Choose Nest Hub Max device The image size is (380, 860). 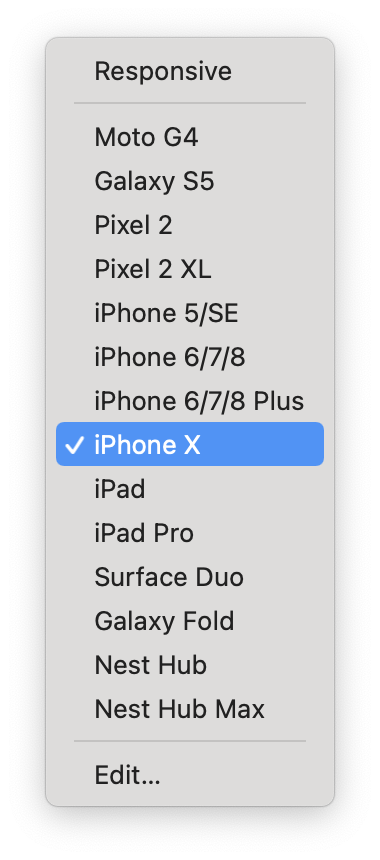tap(190, 708)
